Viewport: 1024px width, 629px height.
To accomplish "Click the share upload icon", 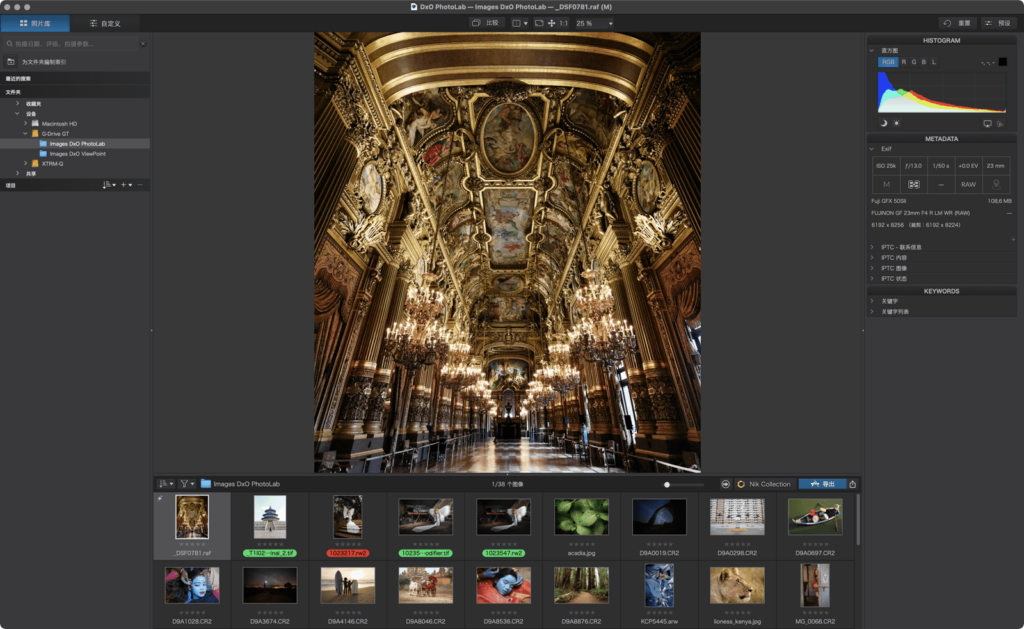I will [852, 484].
